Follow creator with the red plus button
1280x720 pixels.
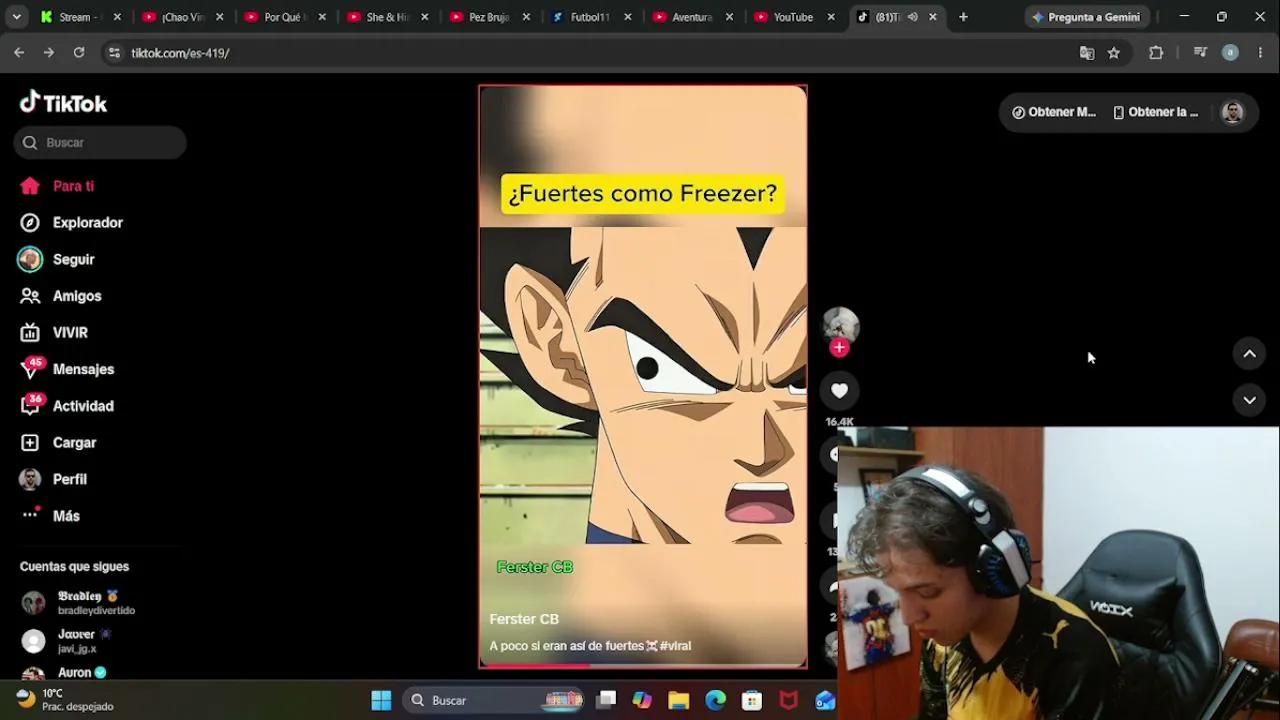pyautogui.click(x=839, y=348)
